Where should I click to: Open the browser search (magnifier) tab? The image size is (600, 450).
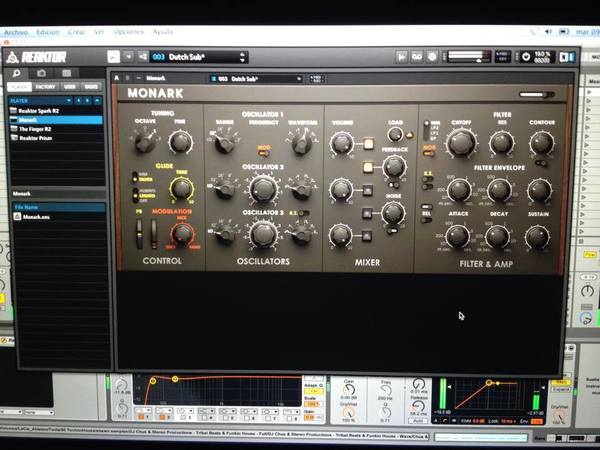click(16, 73)
